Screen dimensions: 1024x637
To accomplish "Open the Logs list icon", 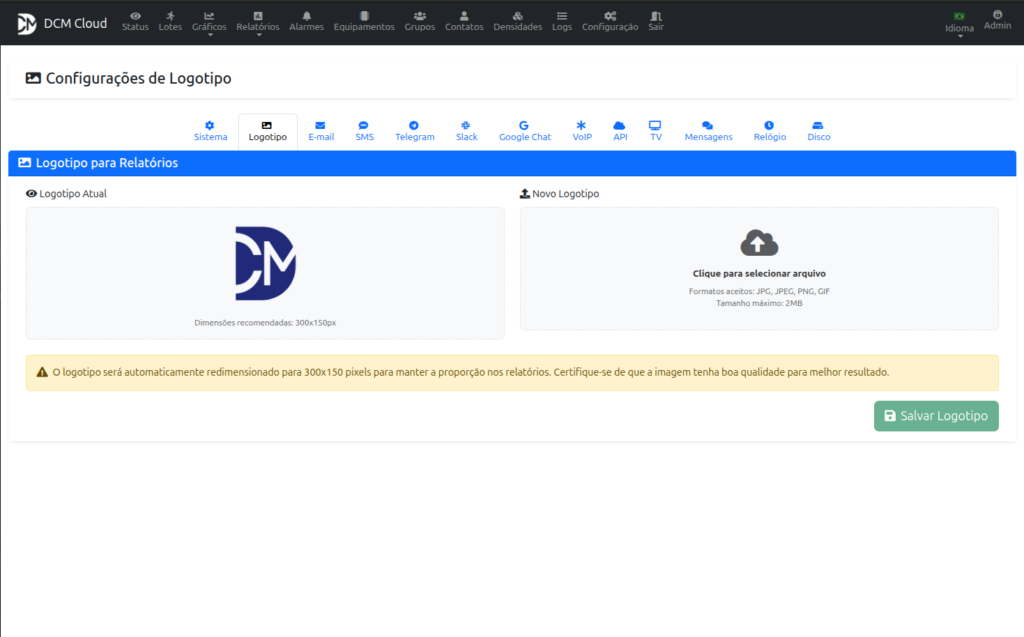I will click(562, 16).
